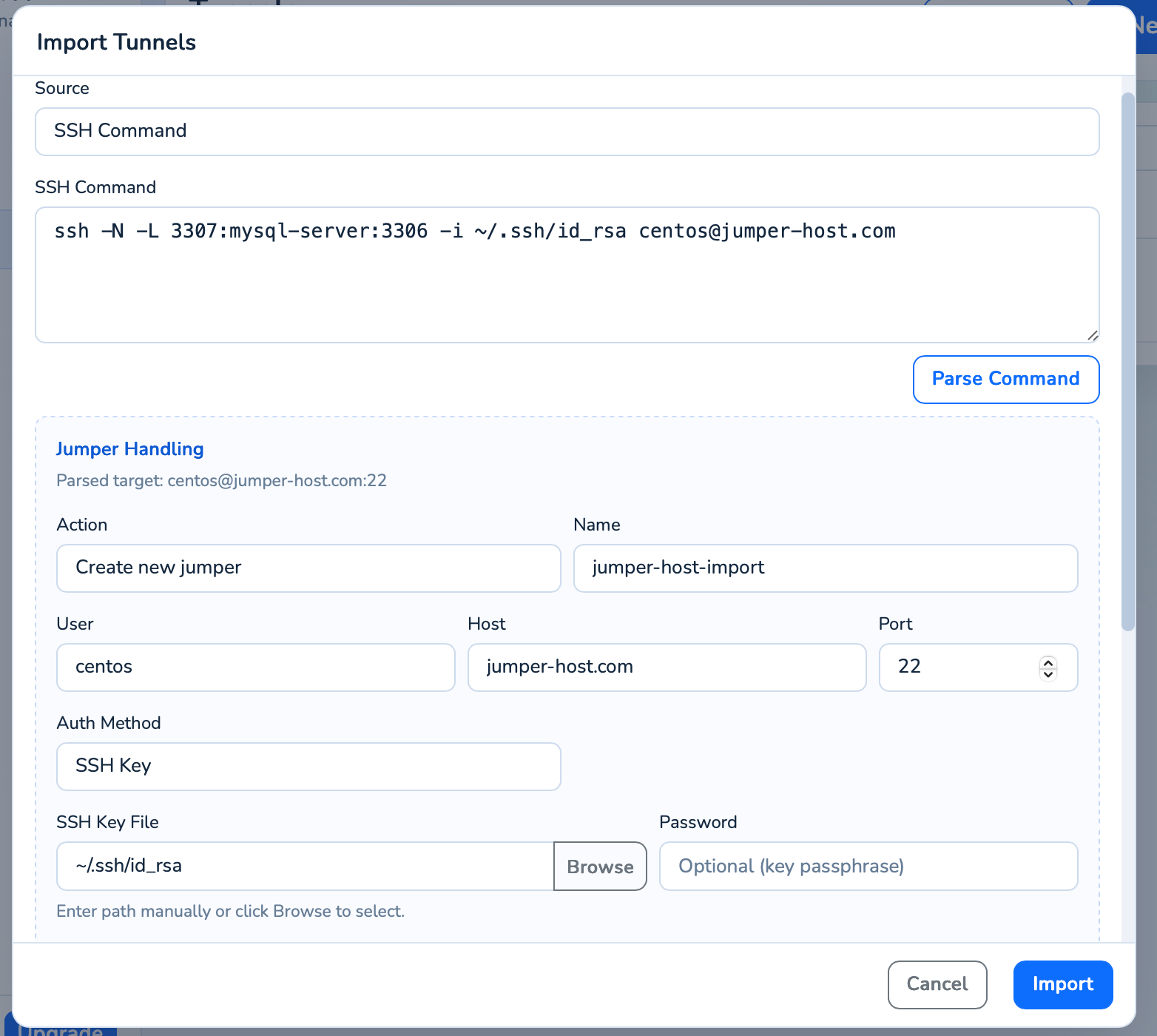Confirm with the blue Import button
The image size is (1157, 1036).
pos(1062,984)
